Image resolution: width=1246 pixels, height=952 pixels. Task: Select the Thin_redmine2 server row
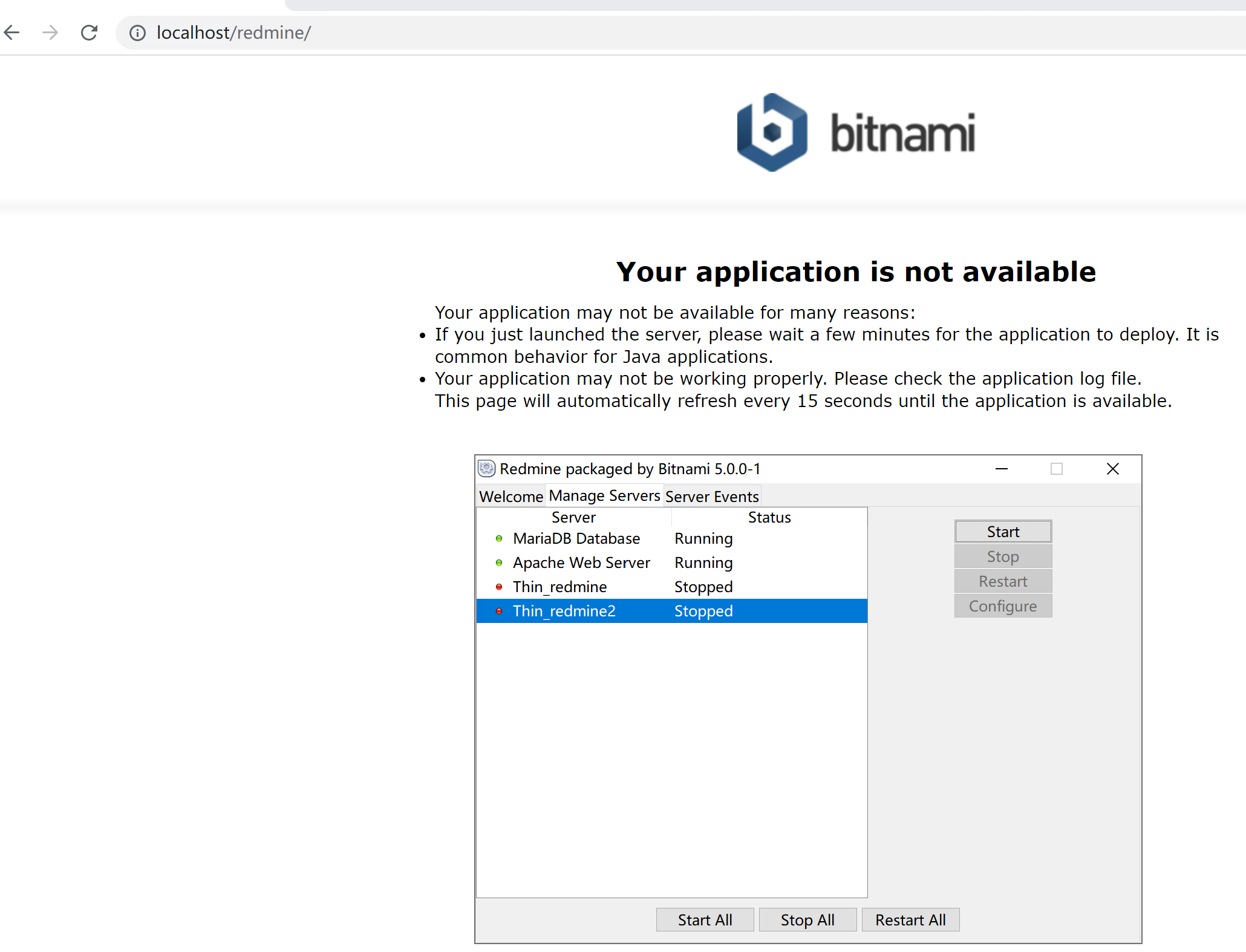coord(671,611)
